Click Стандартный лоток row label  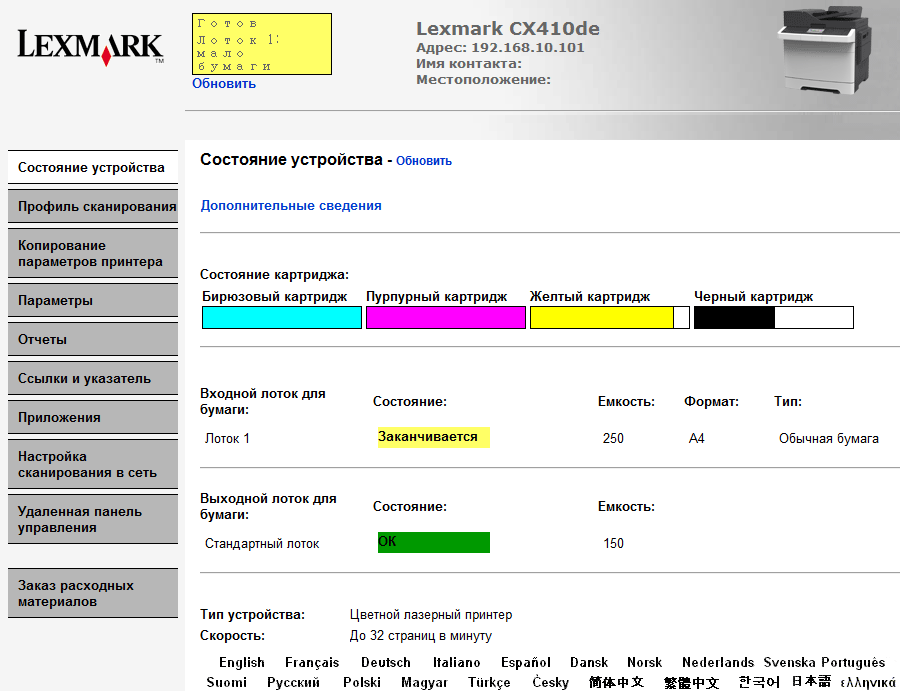pyautogui.click(x=262, y=544)
